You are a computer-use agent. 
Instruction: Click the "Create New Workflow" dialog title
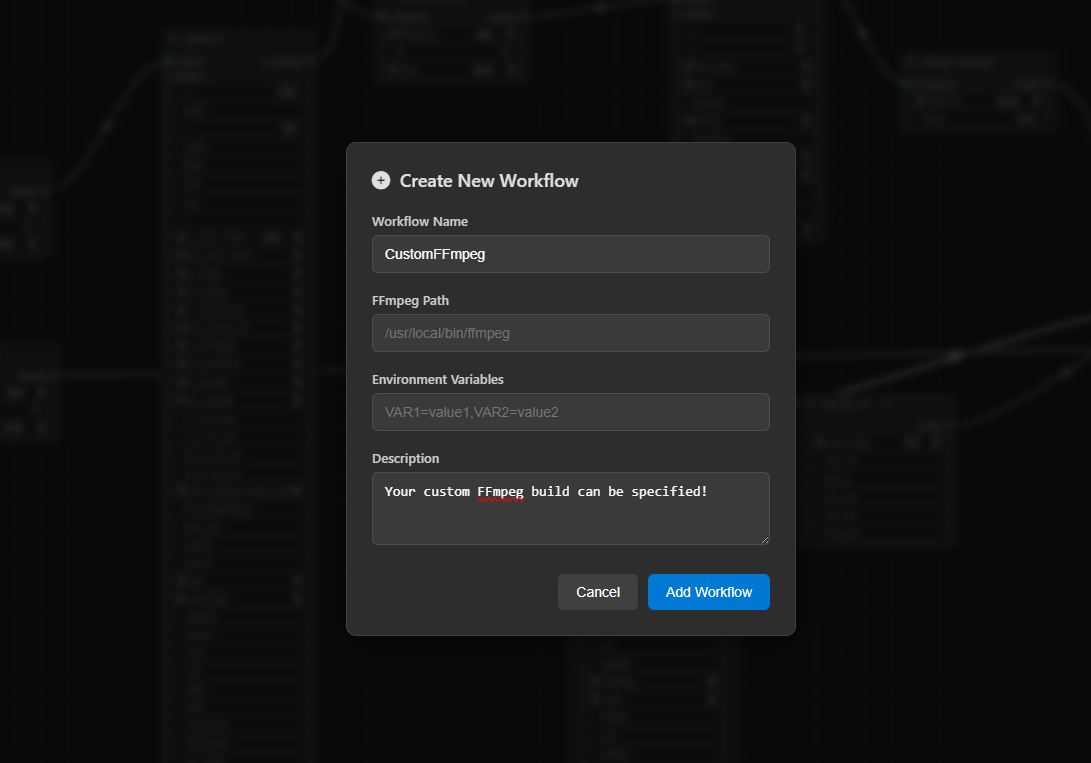489,181
